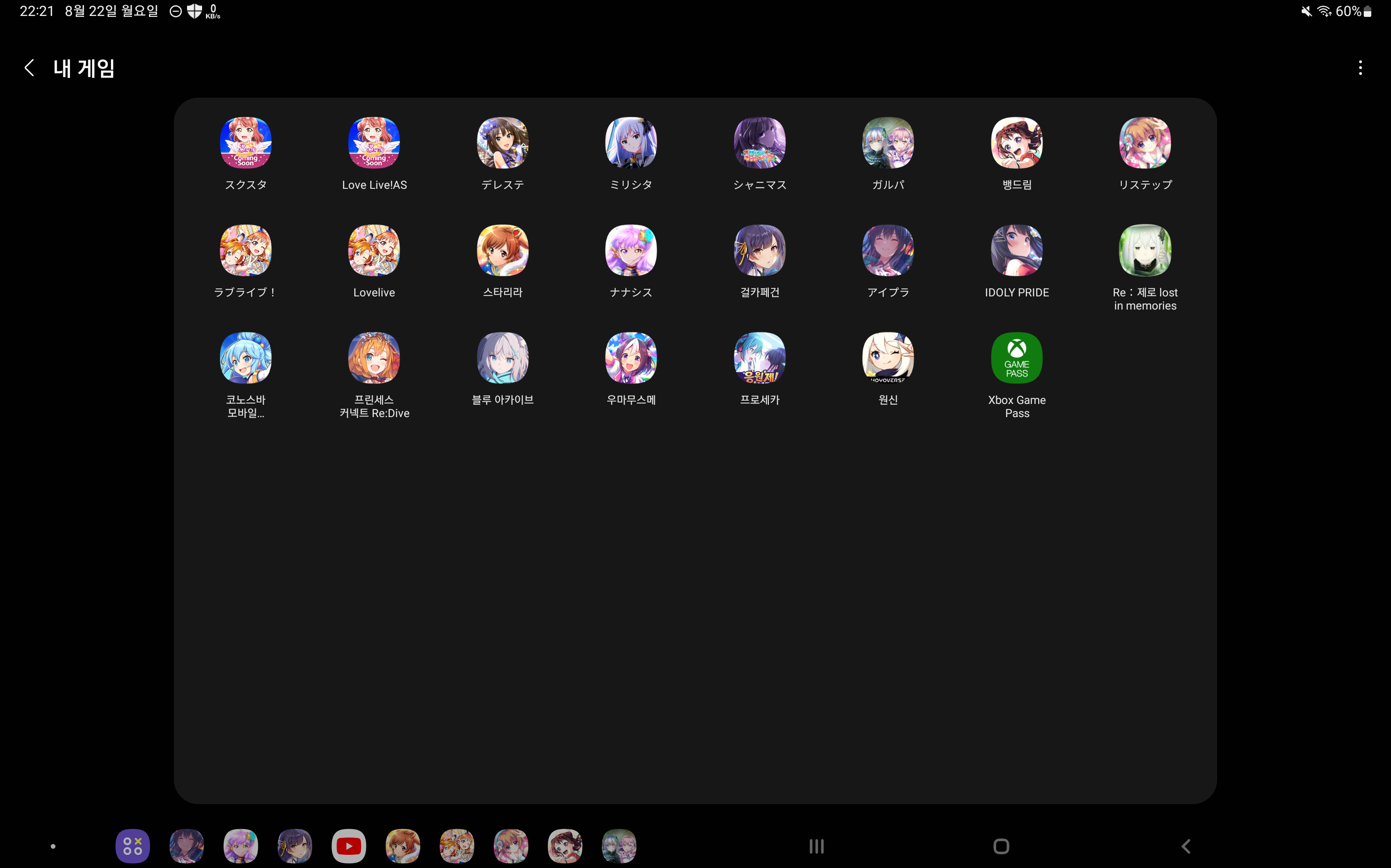Open the orange-haired 스타리라 icon in taskbar

pos(403,846)
